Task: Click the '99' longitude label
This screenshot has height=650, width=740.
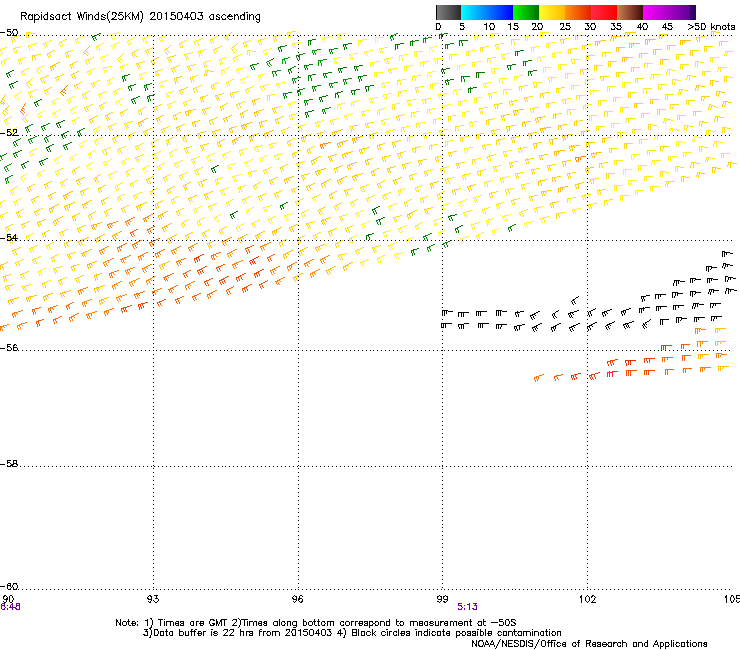Action: click(442, 599)
